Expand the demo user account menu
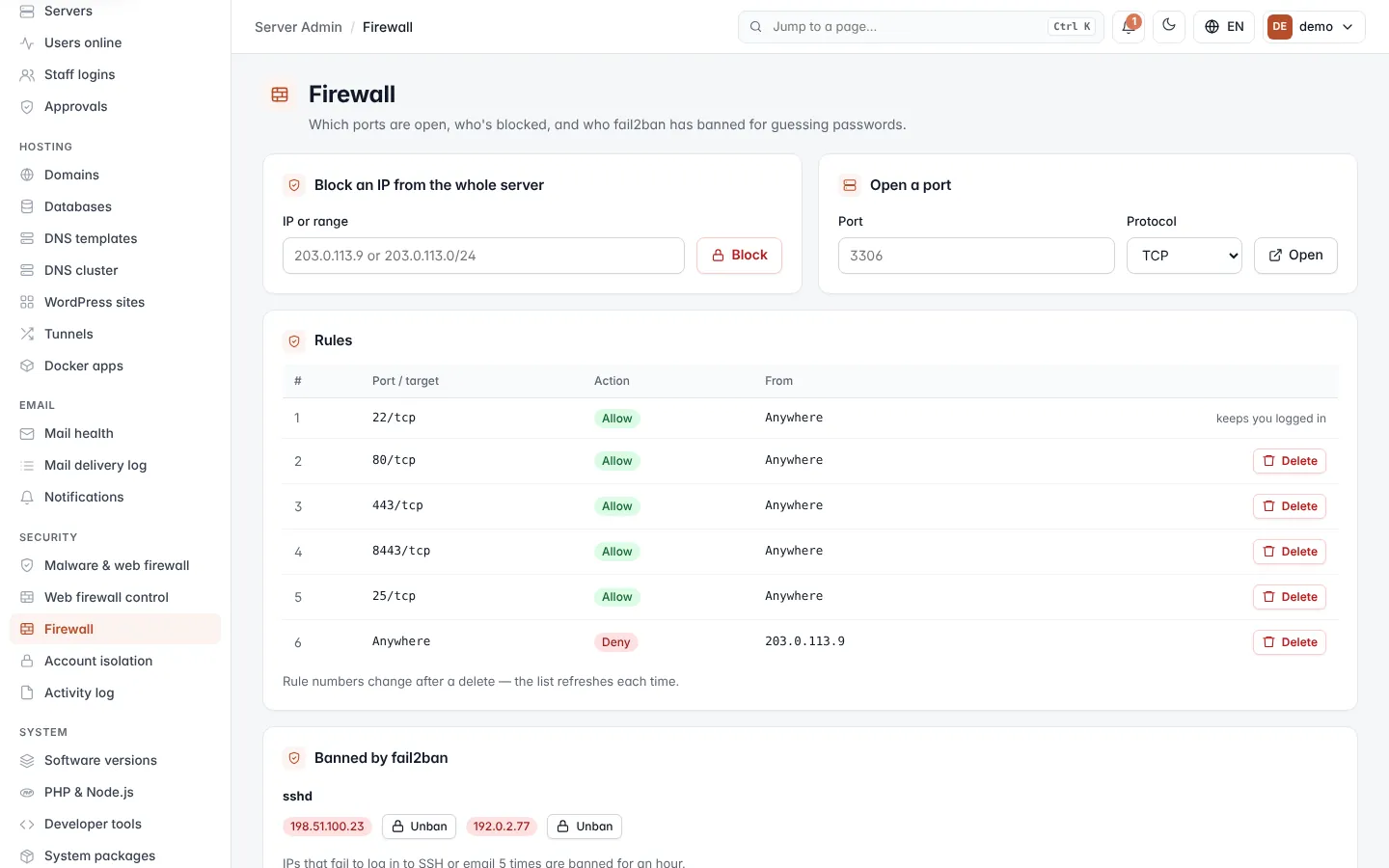The height and width of the screenshot is (868, 1389). point(1314,27)
